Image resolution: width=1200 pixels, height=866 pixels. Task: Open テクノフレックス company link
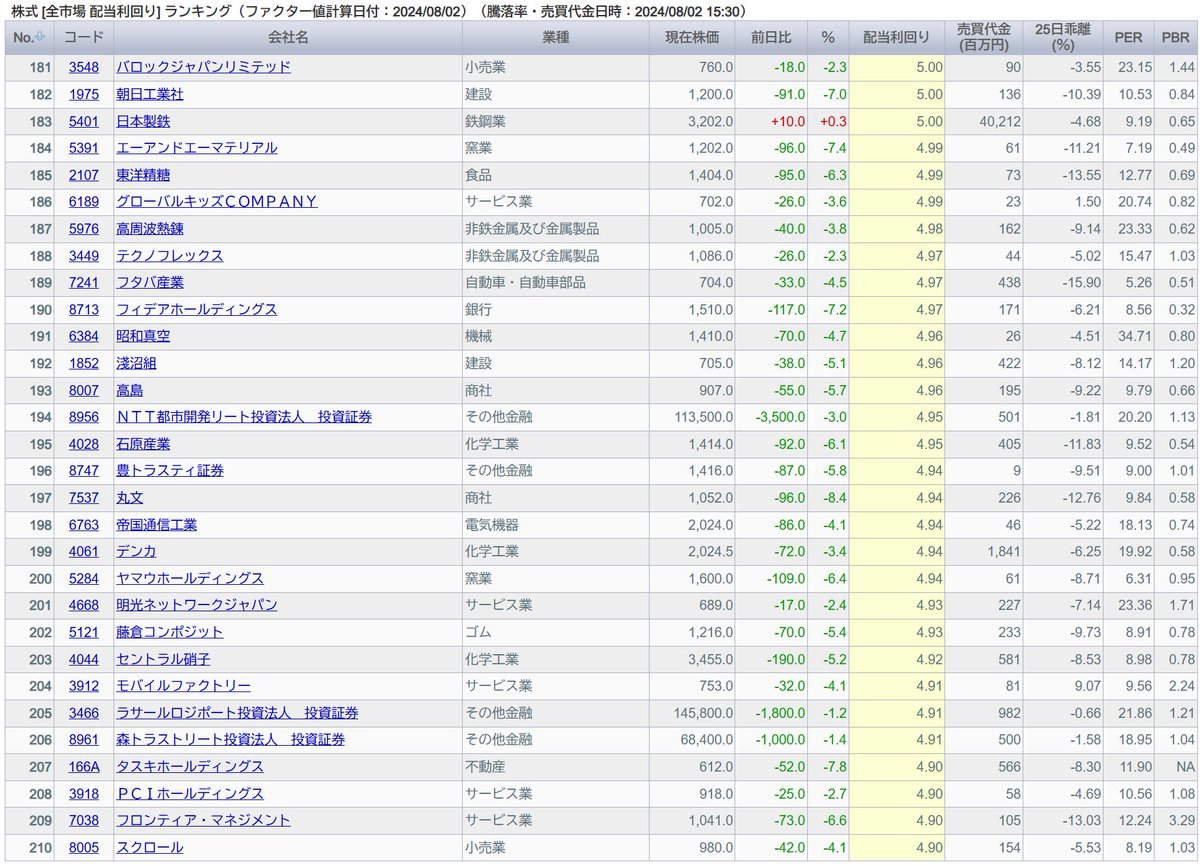click(170, 256)
